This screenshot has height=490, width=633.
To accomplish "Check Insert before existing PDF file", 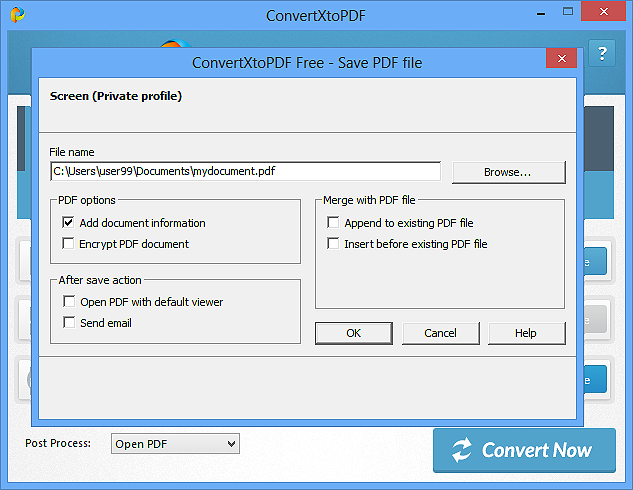I will [333, 243].
